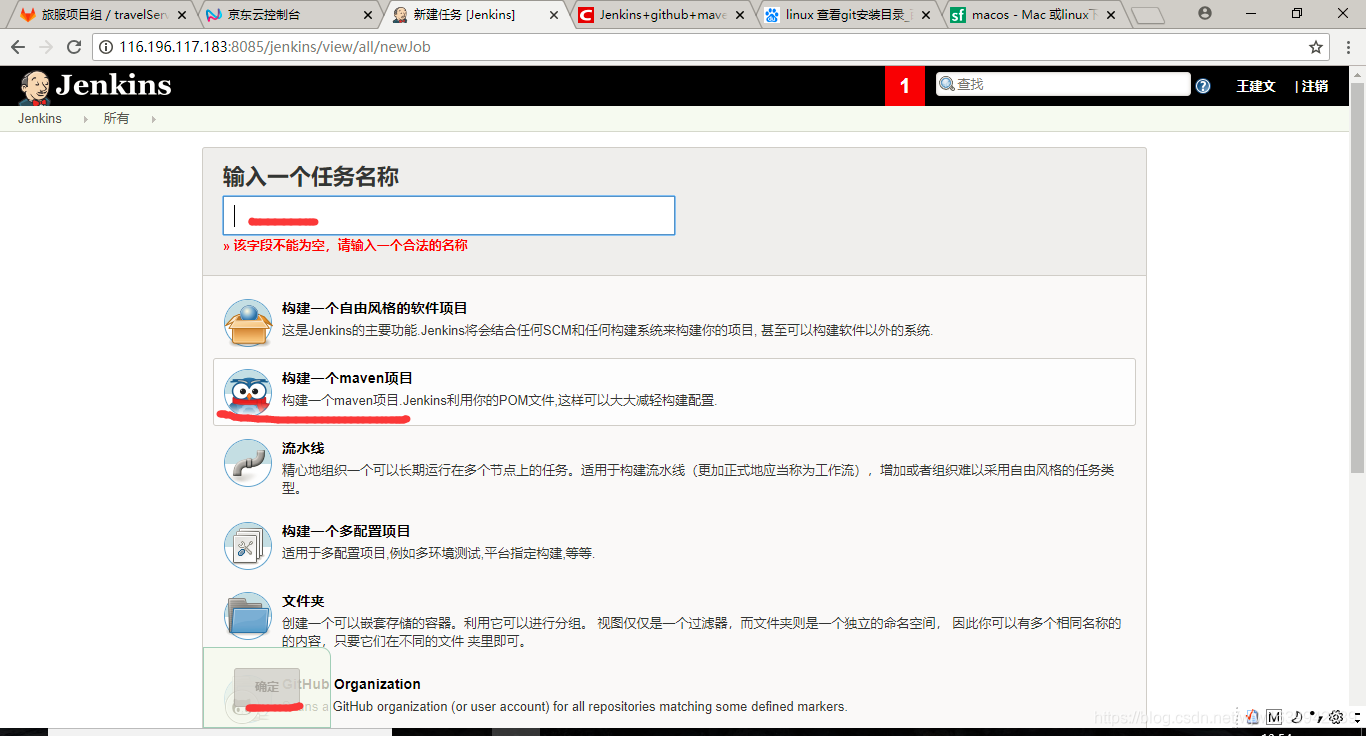Click the search help question mark icon
The image size is (1366, 736).
pyautogui.click(x=1203, y=86)
